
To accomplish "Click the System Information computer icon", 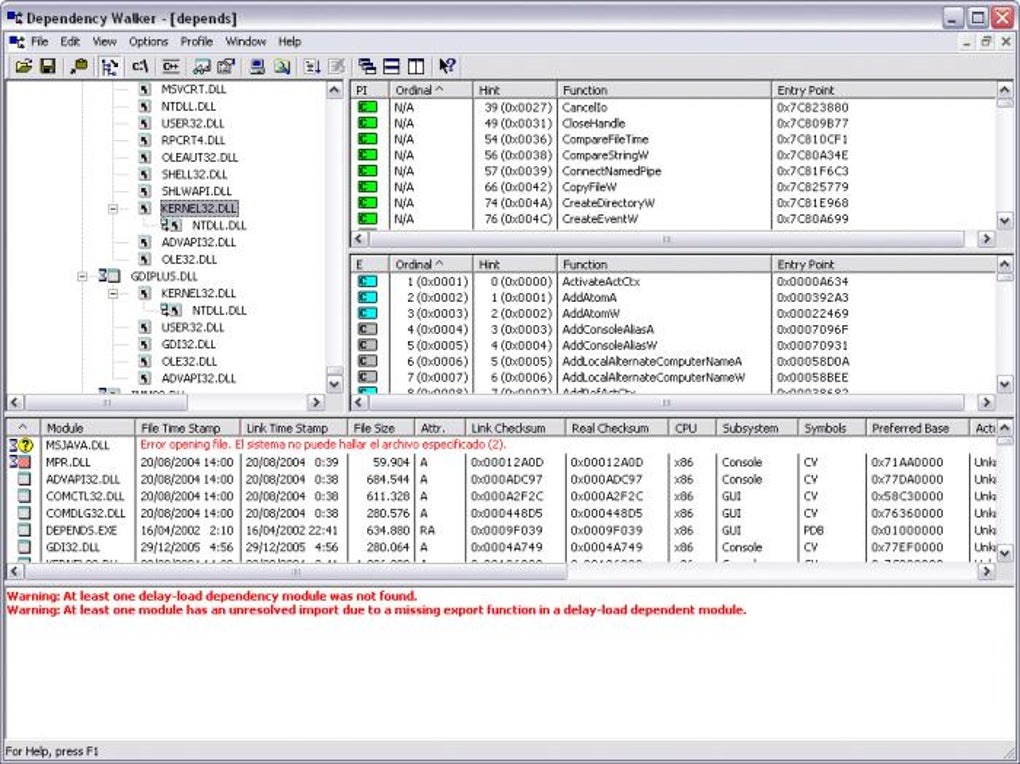I will [257, 66].
